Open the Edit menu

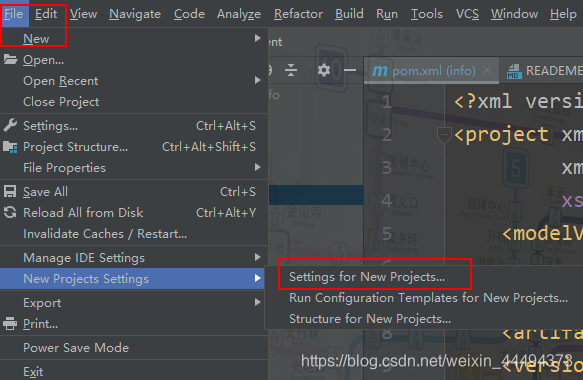tap(46, 14)
